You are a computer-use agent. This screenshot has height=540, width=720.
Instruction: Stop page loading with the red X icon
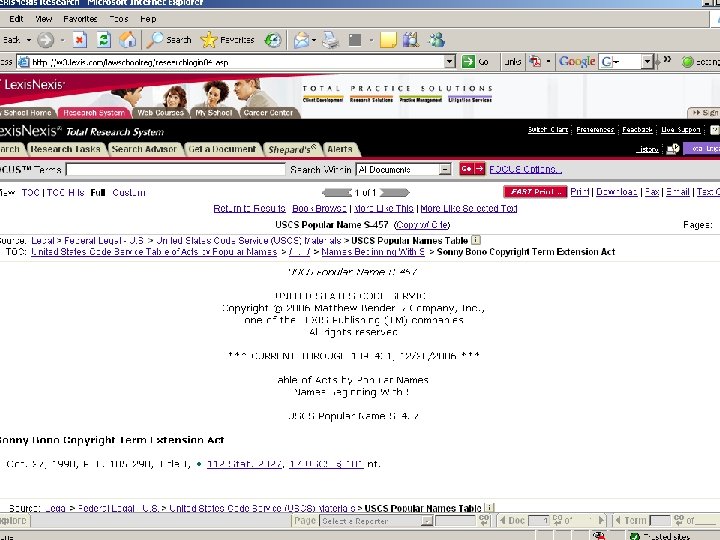click(79, 40)
